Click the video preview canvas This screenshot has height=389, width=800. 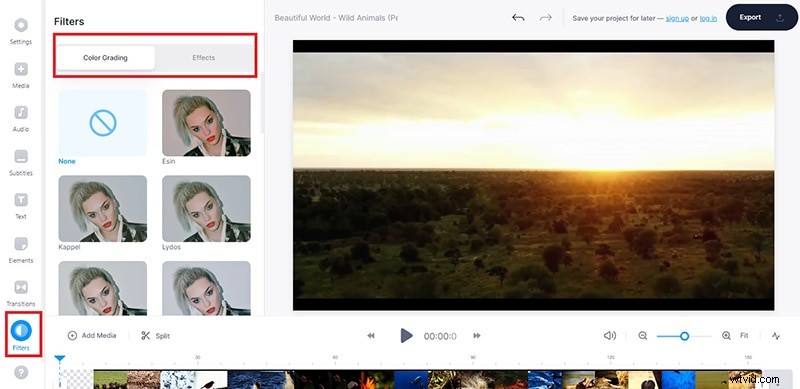point(533,175)
